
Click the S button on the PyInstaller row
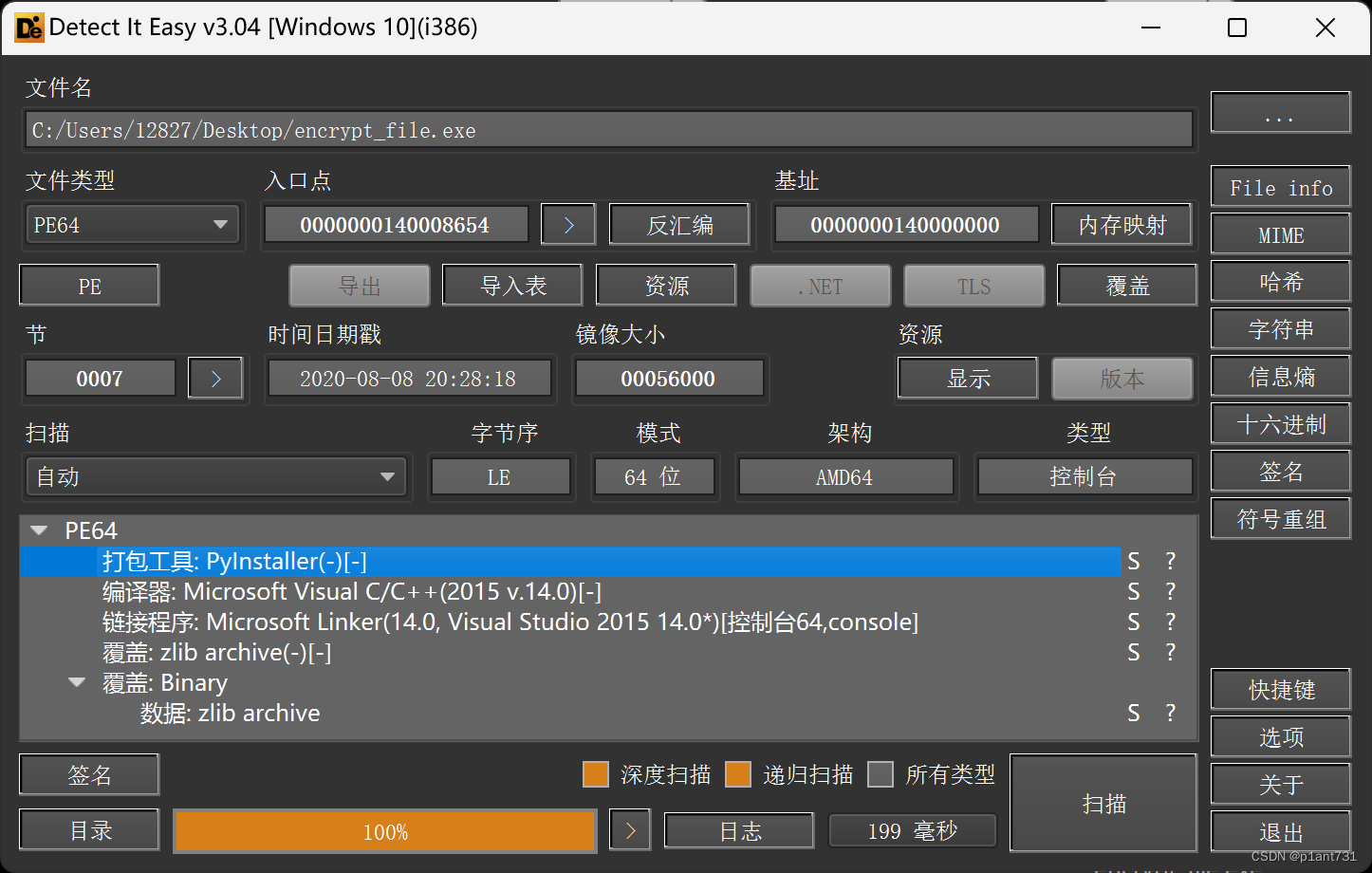pos(1133,562)
